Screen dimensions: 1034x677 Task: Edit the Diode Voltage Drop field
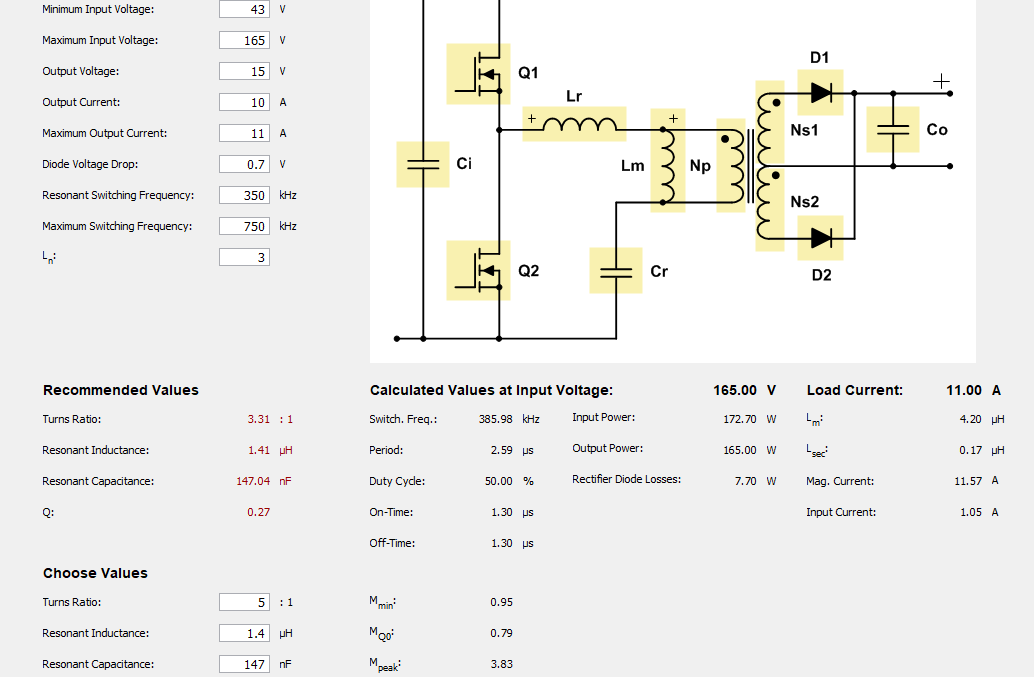click(x=245, y=164)
